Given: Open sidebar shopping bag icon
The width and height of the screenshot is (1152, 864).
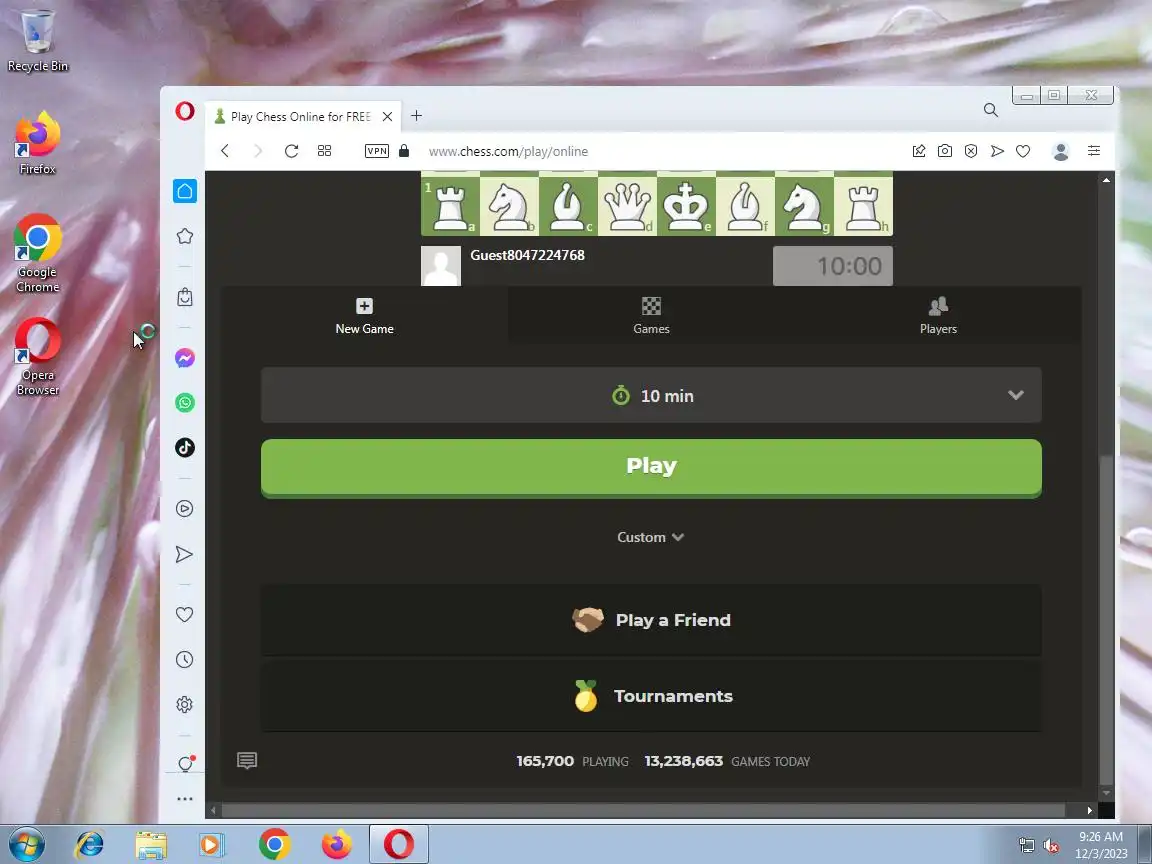Looking at the screenshot, I should [x=185, y=297].
